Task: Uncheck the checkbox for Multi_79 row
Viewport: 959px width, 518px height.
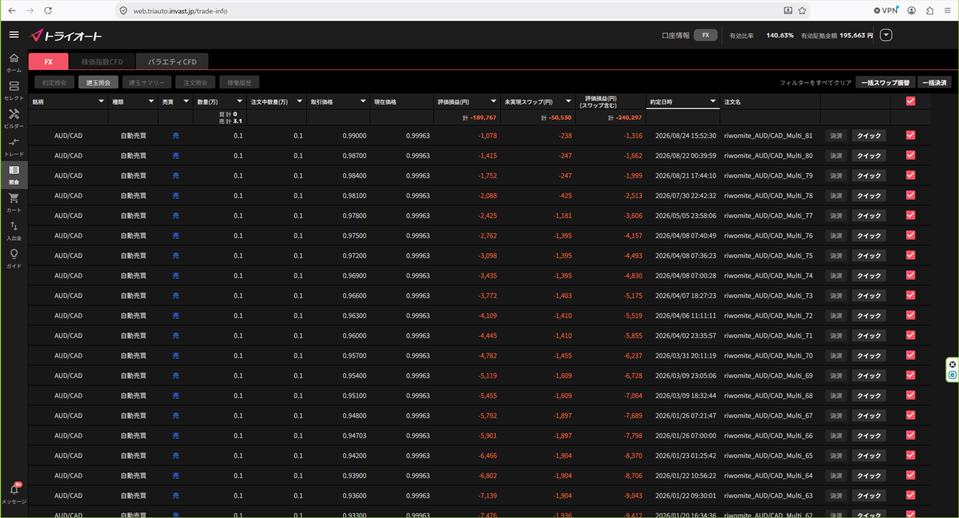Action: (911, 175)
